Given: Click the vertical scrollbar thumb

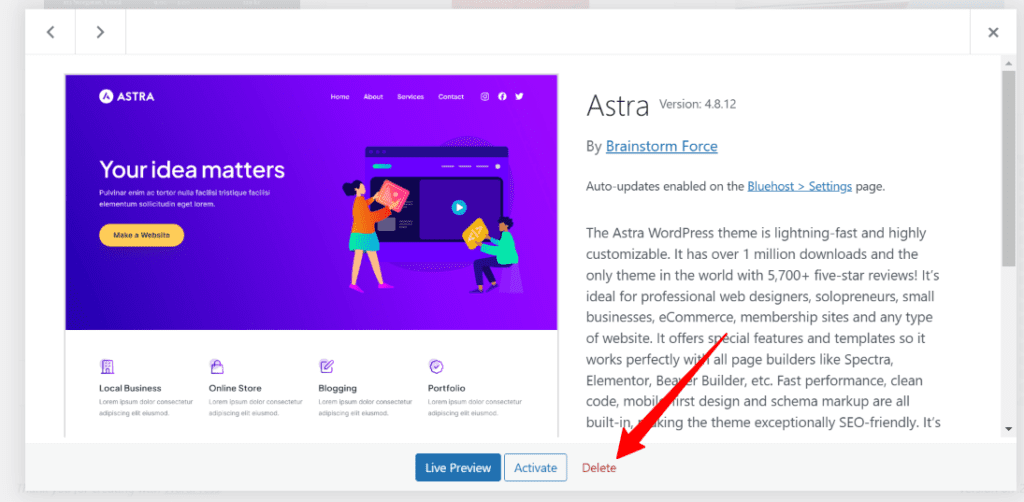Looking at the screenshot, I should [1010, 168].
